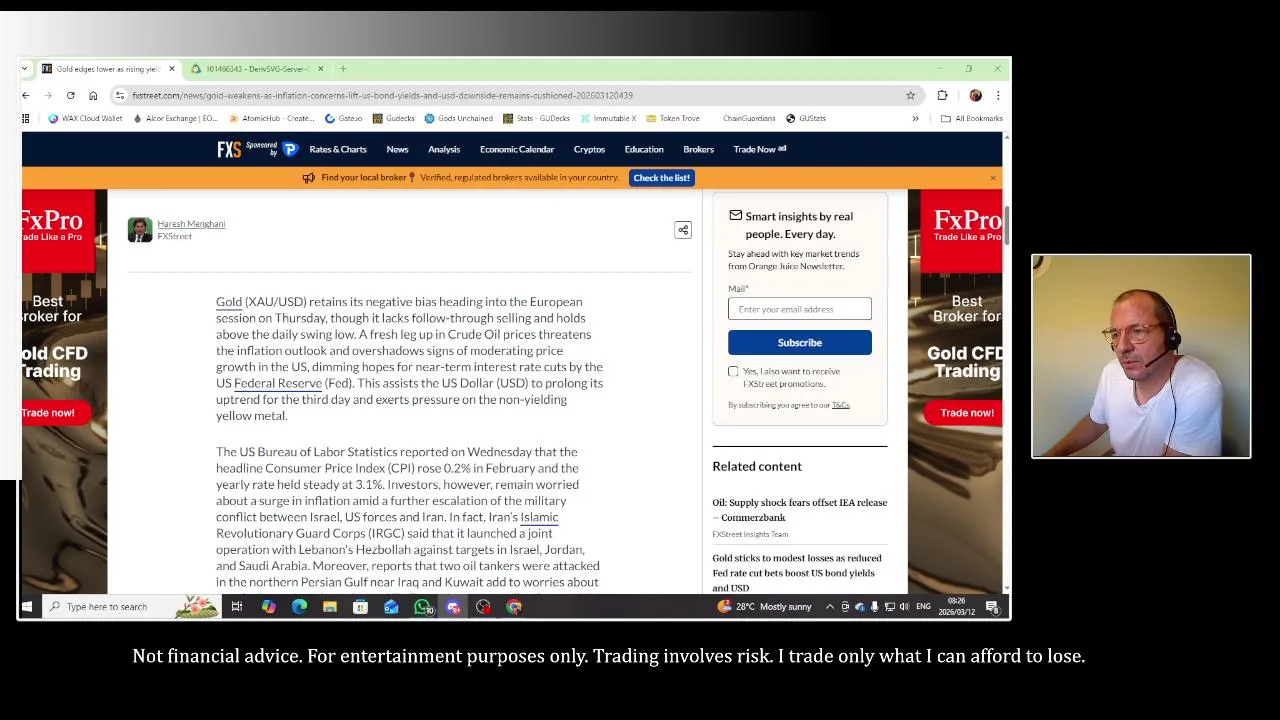This screenshot has height=720, width=1280.
Task: Open the Token Trove bookmark
Action: click(x=673, y=118)
